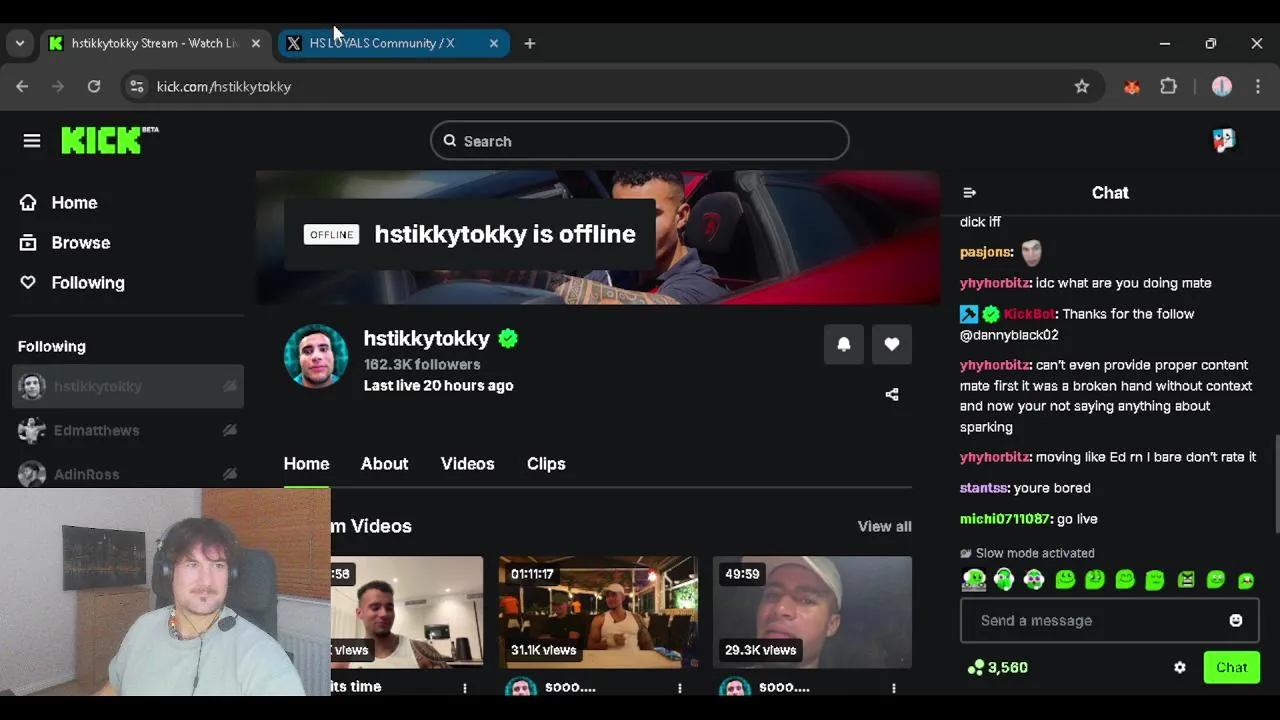
Task: Open the channel's About tab
Action: pyautogui.click(x=384, y=464)
